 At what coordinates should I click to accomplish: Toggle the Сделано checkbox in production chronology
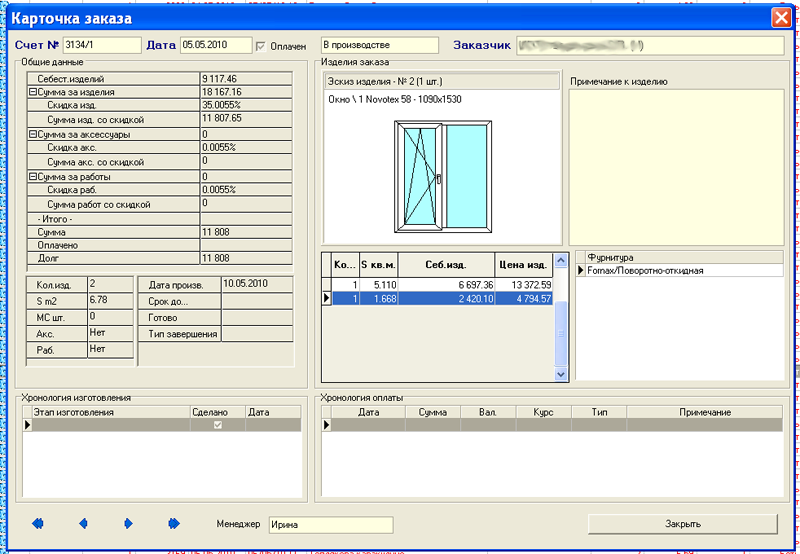[x=217, y=425]
